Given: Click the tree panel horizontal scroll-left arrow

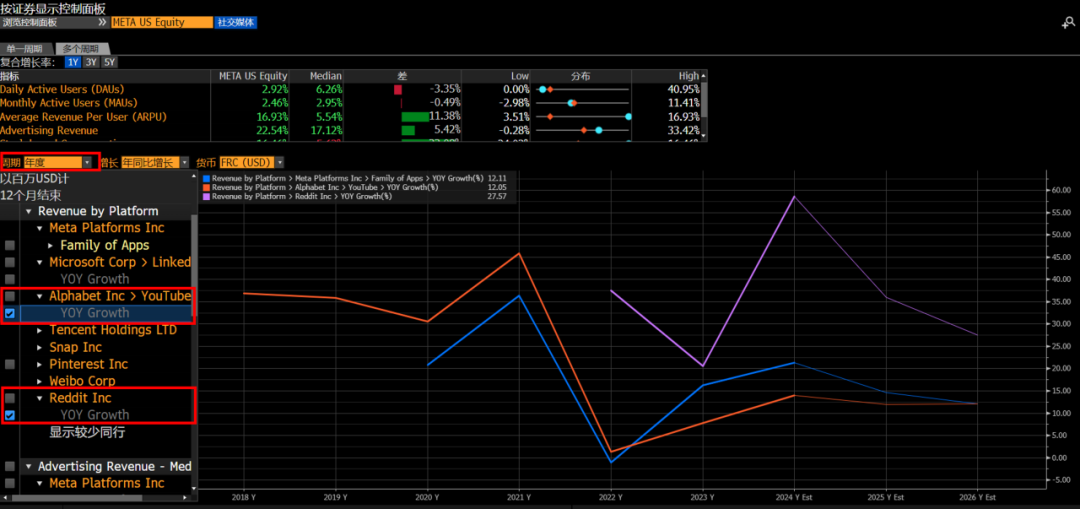Looking at the screenshot, I should click(x=3, y=496).
